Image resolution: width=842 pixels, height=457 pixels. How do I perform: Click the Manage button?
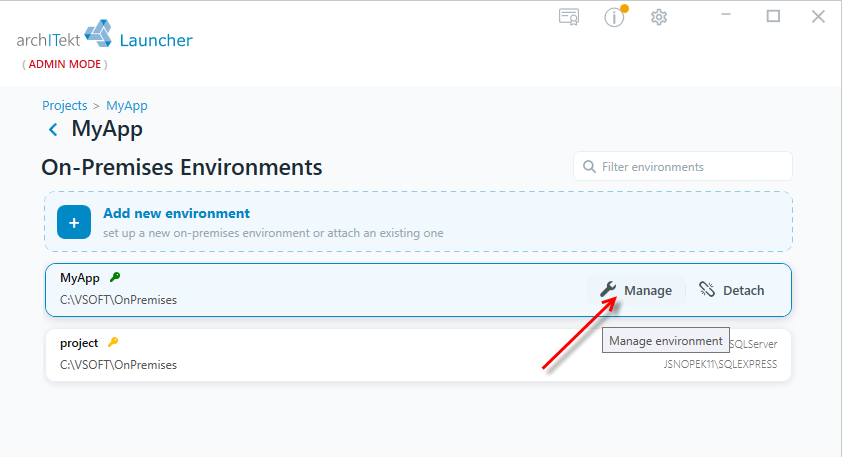pyautogui.click(x=636, y=290)
